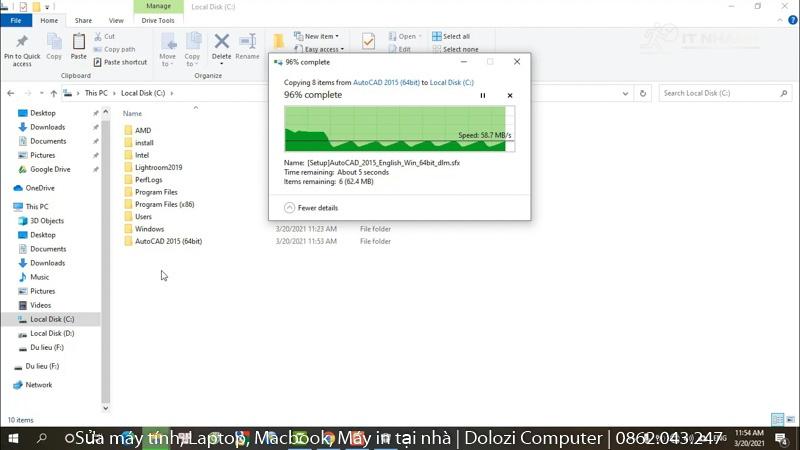Open the notification center icon
800x450 pixels.
click(781, 438)
